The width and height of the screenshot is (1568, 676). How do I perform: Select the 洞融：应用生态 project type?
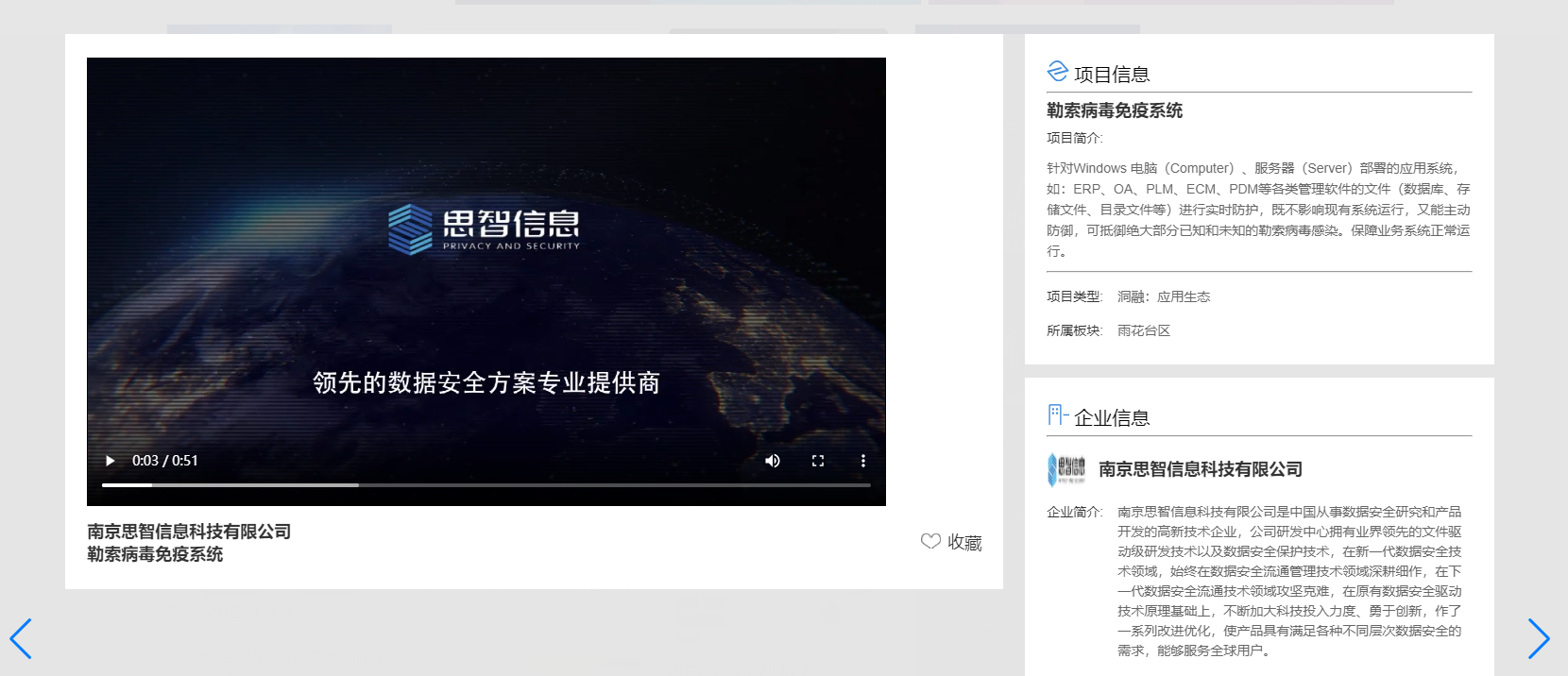(1163, 296)
